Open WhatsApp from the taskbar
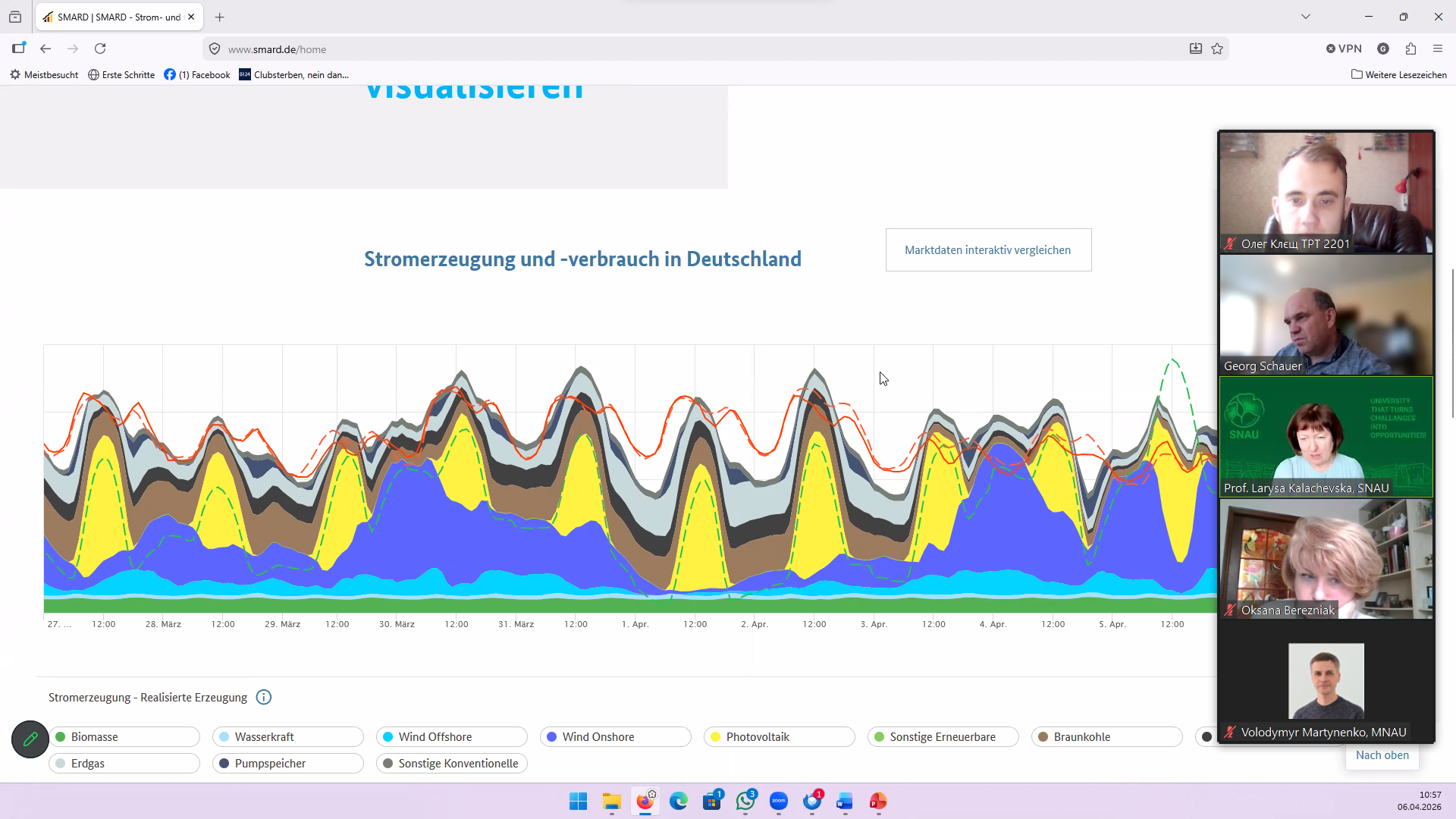This screenshot has width=1456, height=819. pos(745,801)
